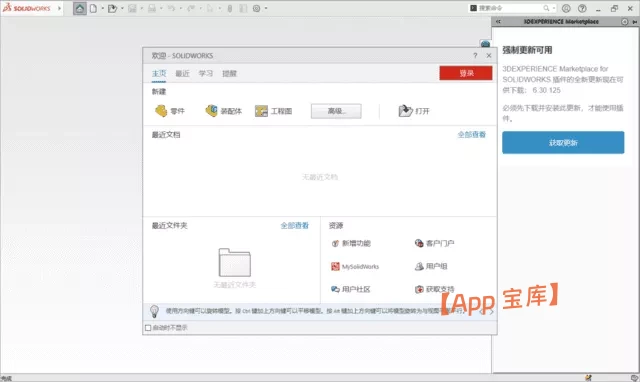Expand SOLIDWORKS menu arrow beside logo
640x382 pixels.
[x=60, y=8]
